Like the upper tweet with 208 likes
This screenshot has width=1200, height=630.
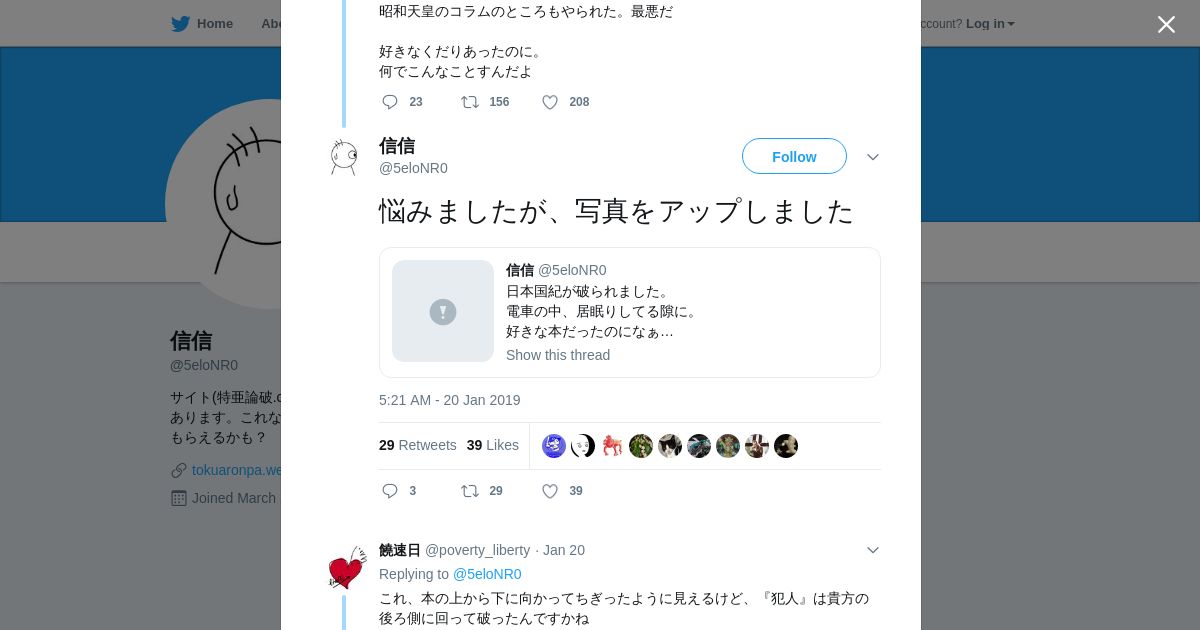click(550, 102)
